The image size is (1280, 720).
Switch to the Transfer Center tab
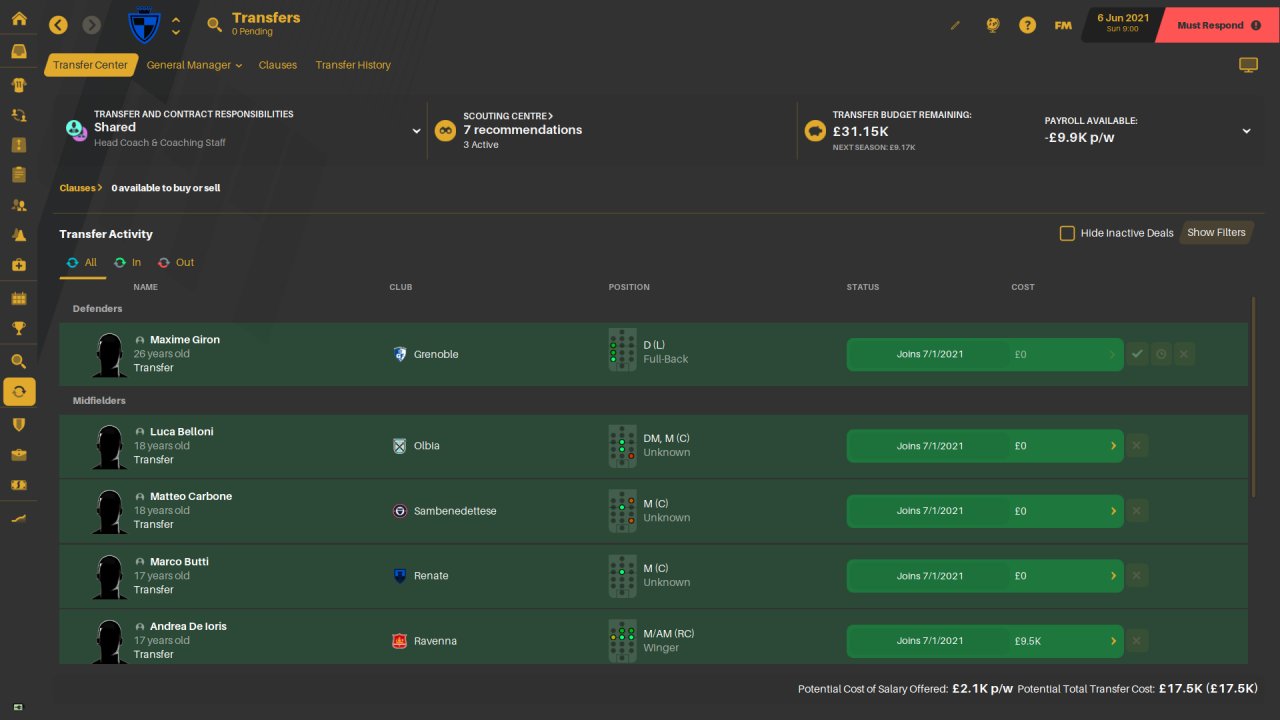click(x=91, y=65)
